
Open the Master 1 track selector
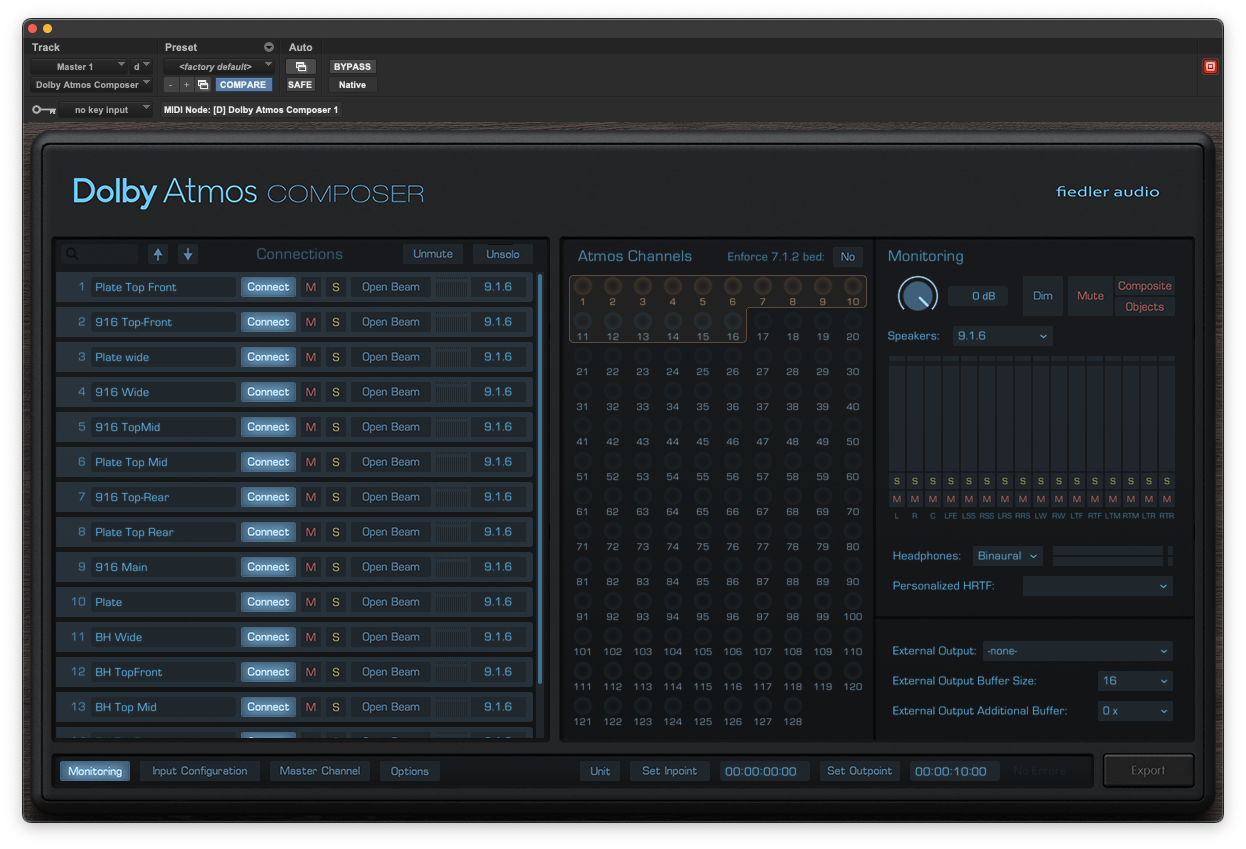79,67
